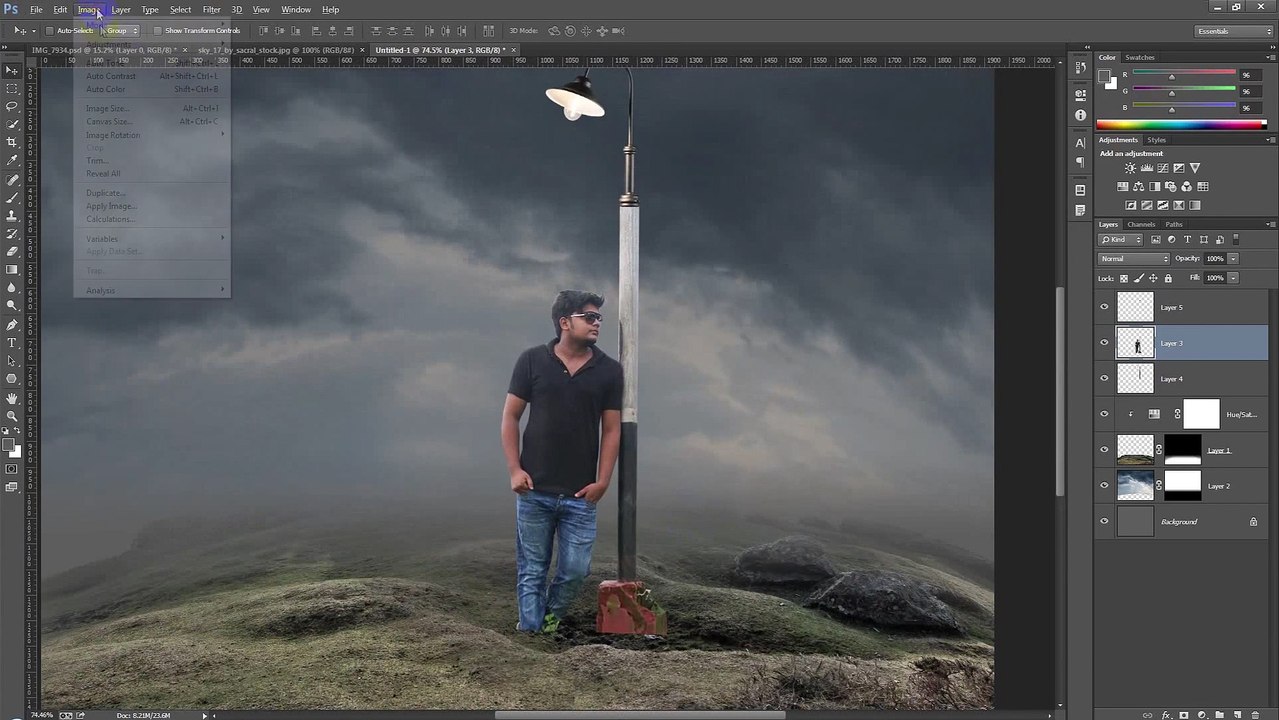Hide the Hue/Saturation layer eye

[x=1104, y=414]
